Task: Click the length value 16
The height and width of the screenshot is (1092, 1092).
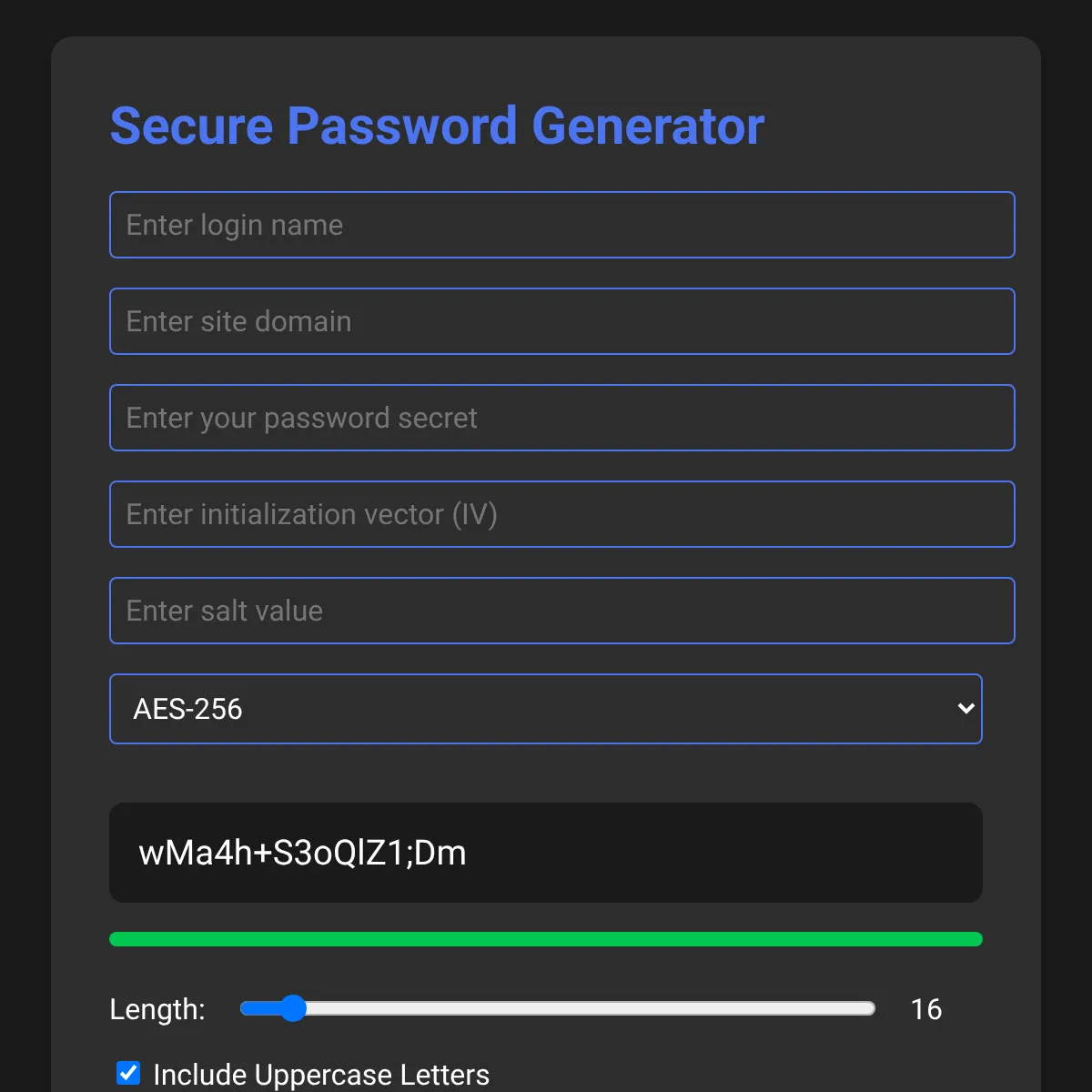Action: tap(926, 1009)
